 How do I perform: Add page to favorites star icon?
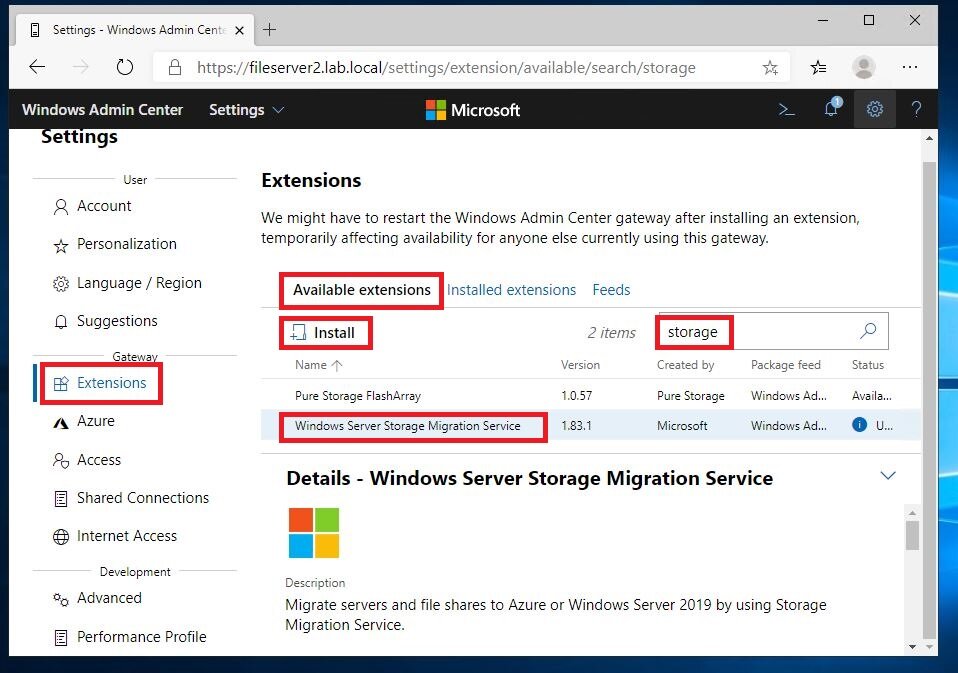(x=770, y=67)
